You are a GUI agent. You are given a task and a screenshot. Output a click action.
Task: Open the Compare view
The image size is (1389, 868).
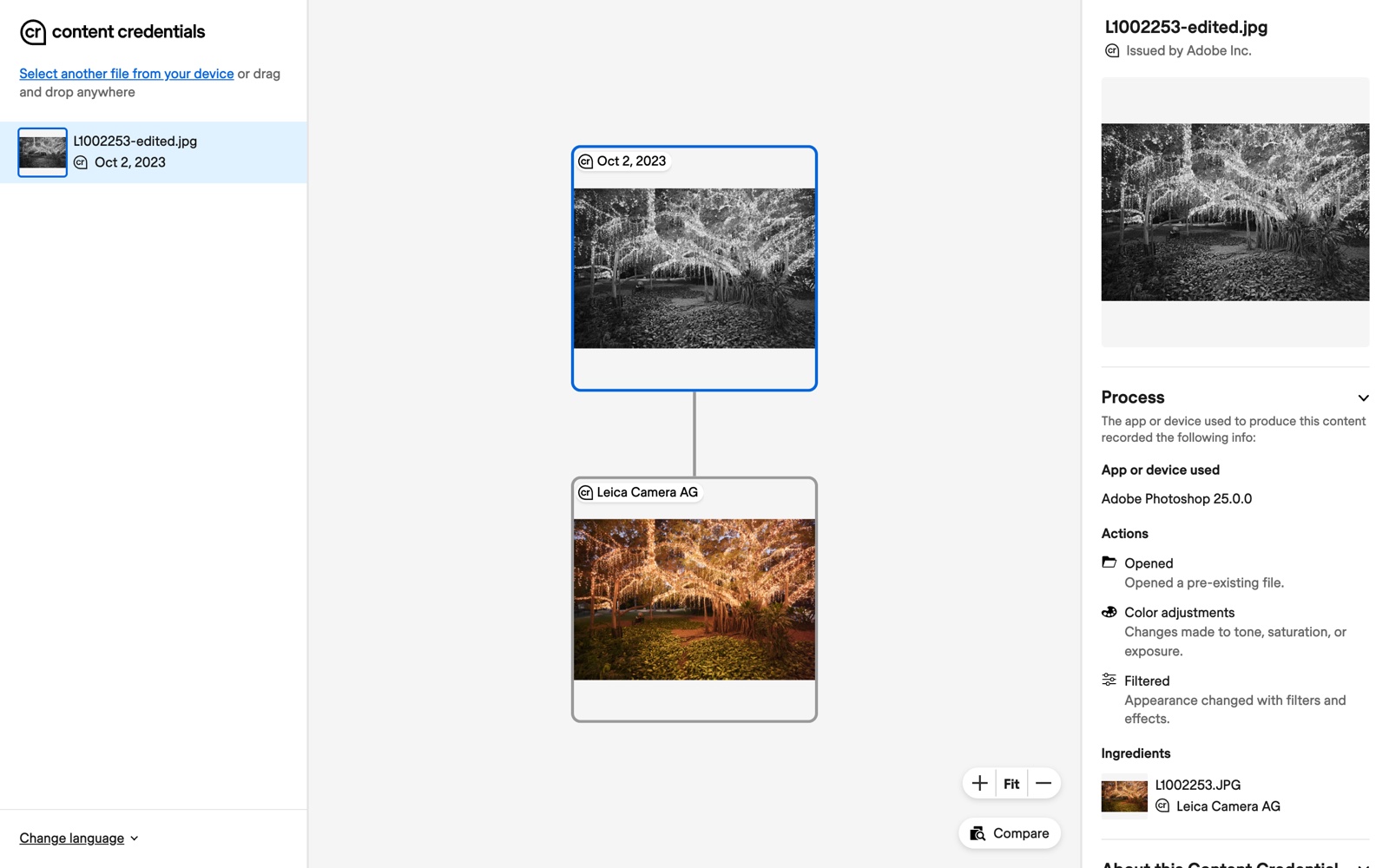(1010, 833)
